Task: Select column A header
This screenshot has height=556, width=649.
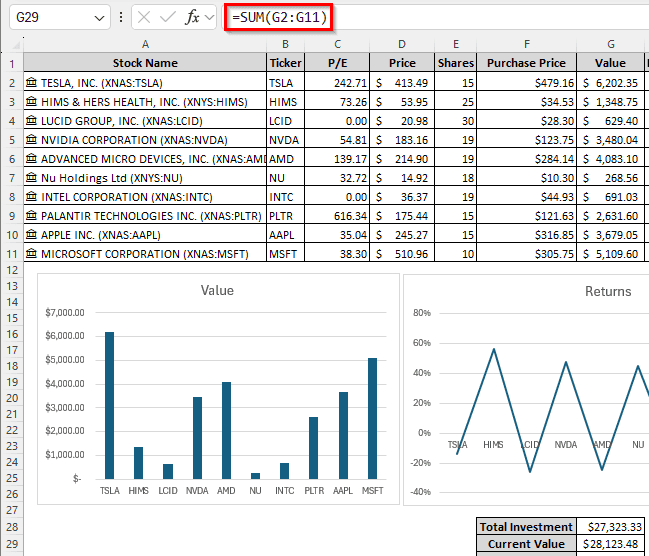Action: [x=145, y=44]
